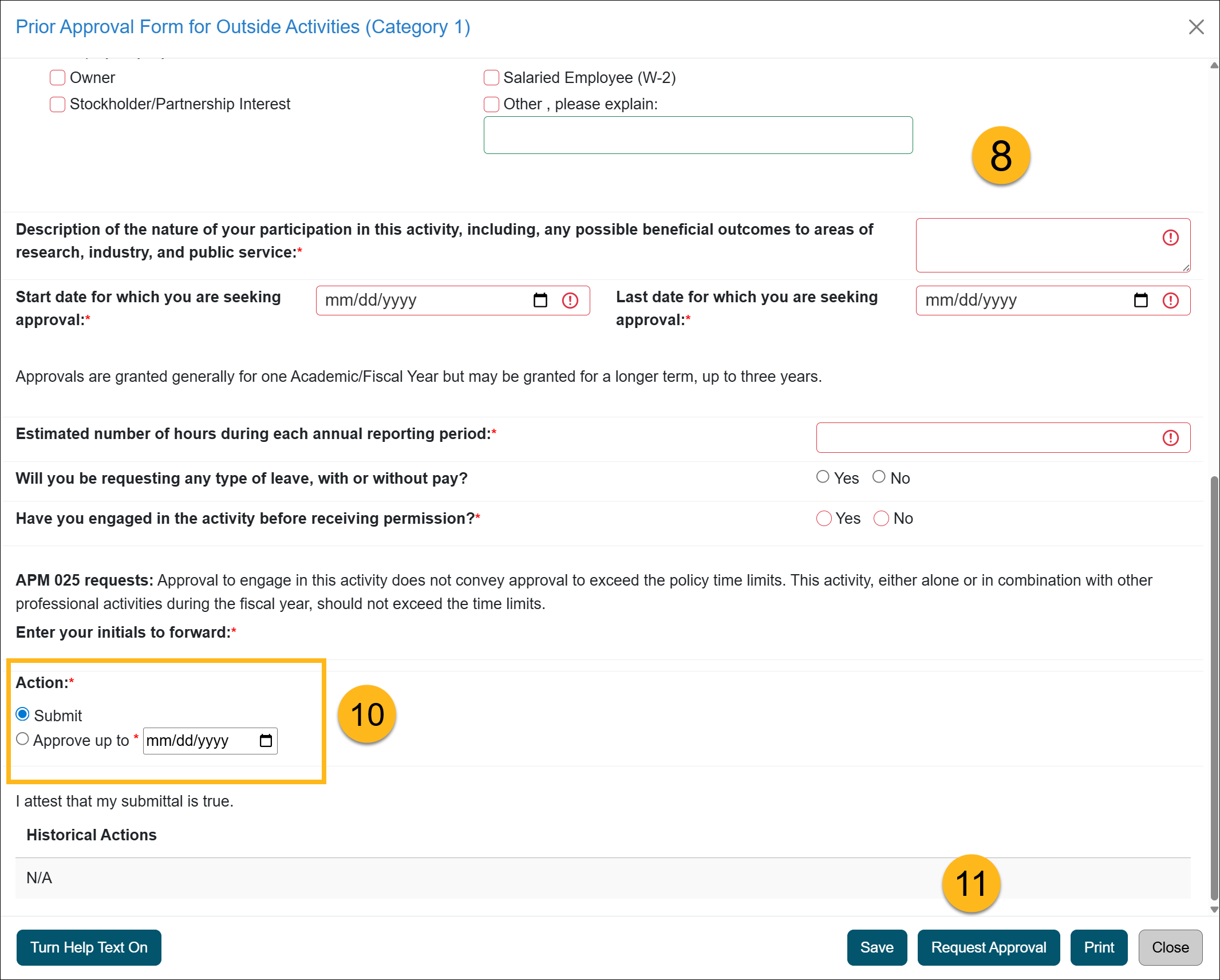This screenshot has width=1220, height=980.
Task: Click last date error warning icon
Action: click(x=1170, y=300)
